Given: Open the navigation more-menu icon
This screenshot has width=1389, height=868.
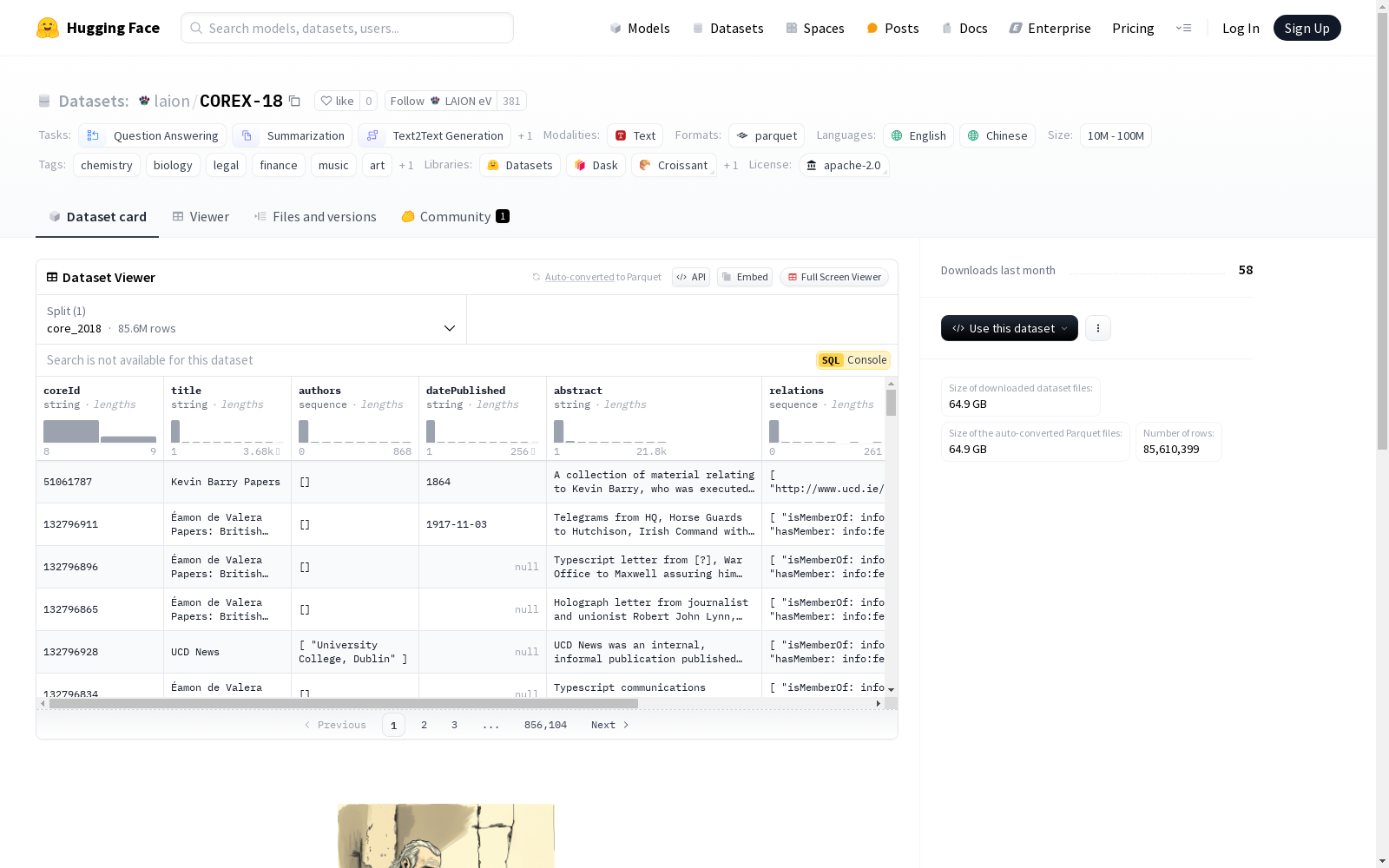Looking at the screenshot, I should tap(1183, 28).
